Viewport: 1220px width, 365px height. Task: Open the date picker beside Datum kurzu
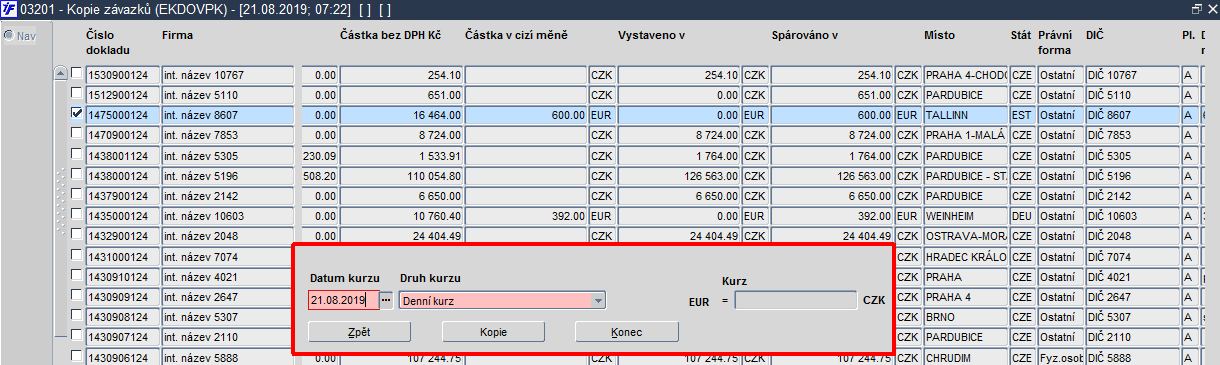387,299
